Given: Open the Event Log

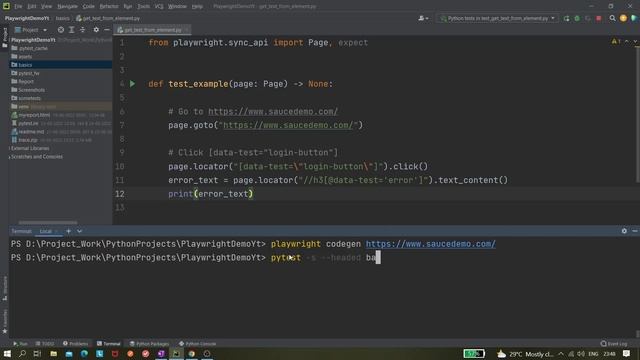Looking at the screenshot, I should pos(614,344).
